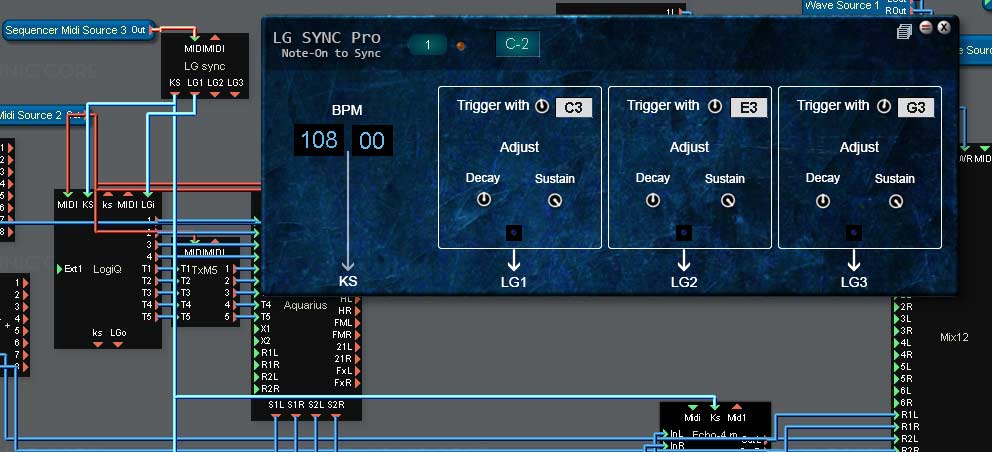Turn the LG2 Sustain knob
The image size is (992, 452).
point(728,201)
